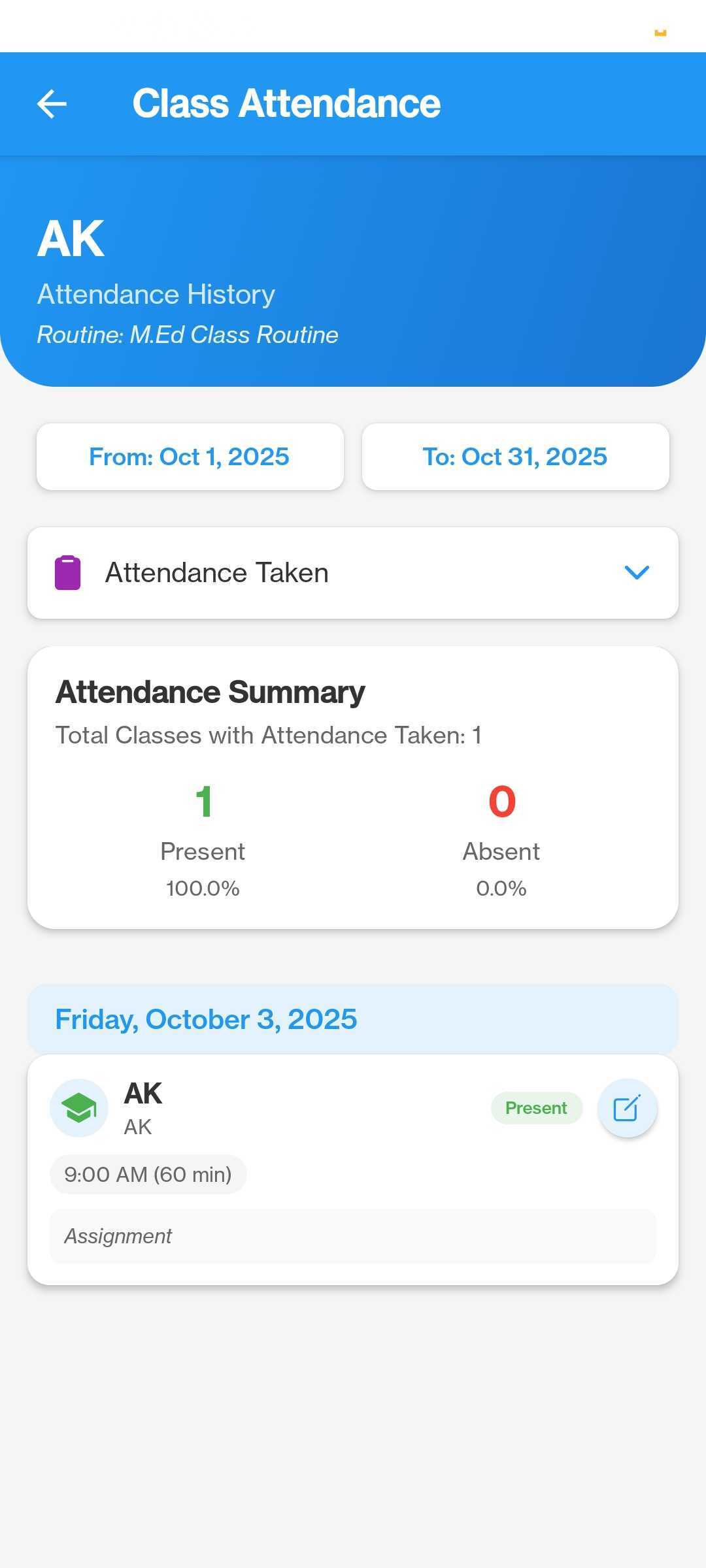Tap the purple clipboard icon

67,573
